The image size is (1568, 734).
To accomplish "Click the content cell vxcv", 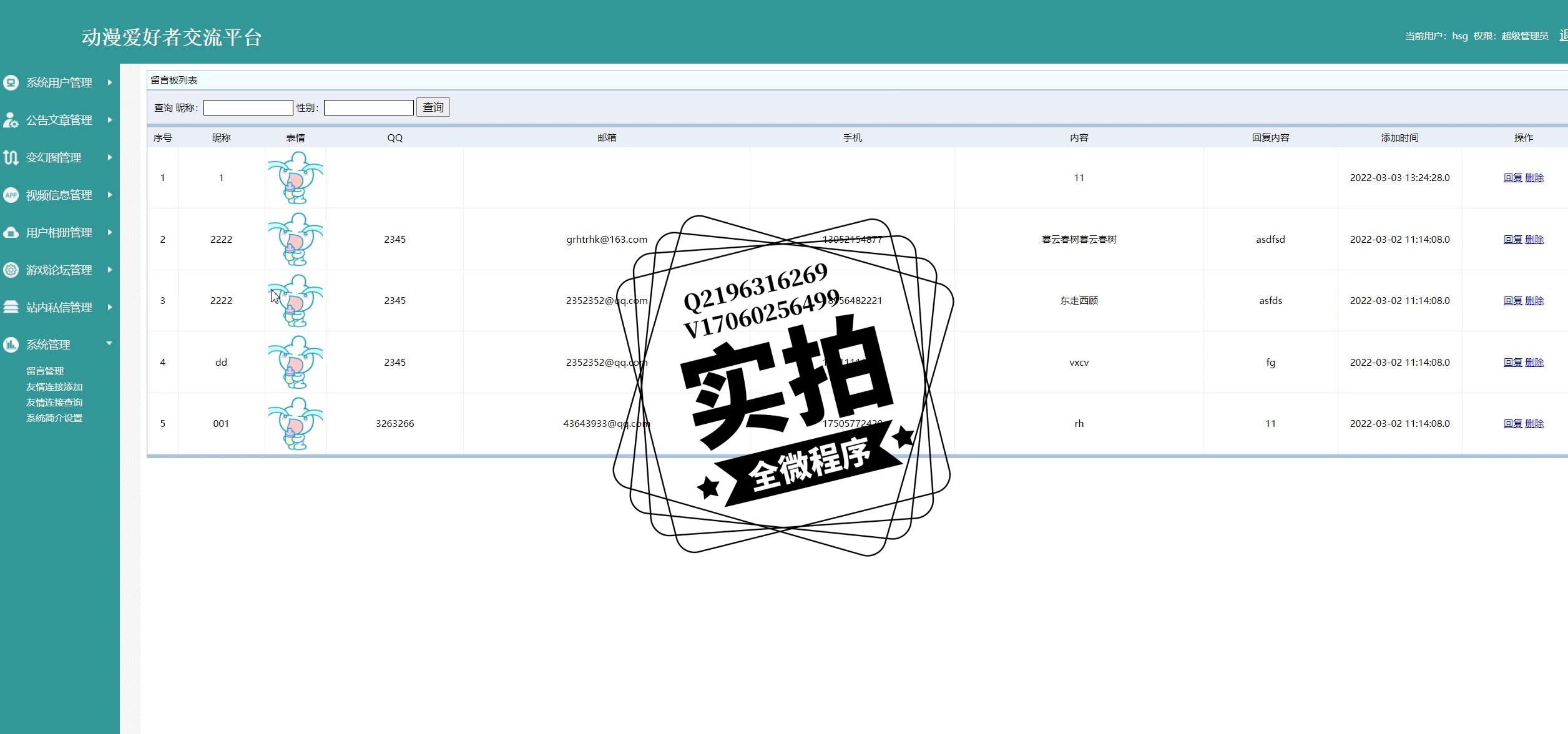I will coord(1079,363).
